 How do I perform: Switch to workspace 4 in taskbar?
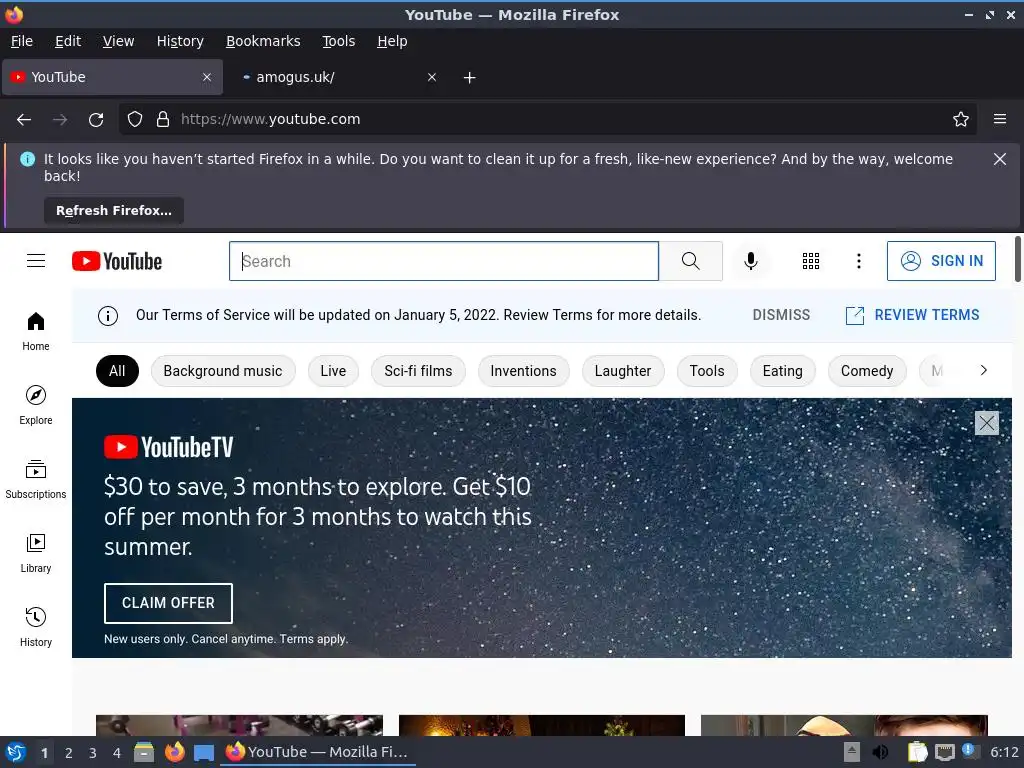(117, 753)
